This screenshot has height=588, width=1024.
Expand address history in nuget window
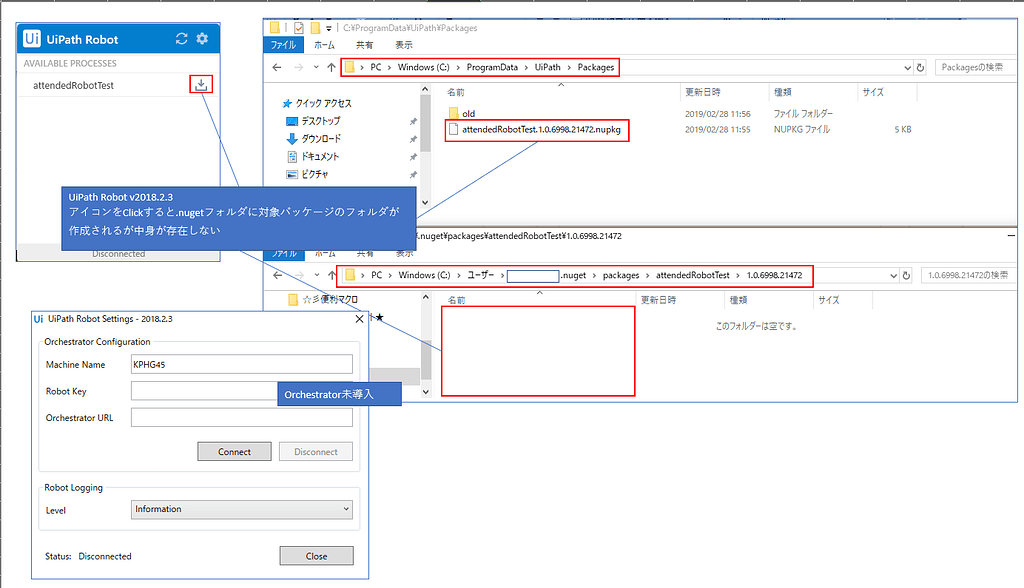(x=893, y=276)
